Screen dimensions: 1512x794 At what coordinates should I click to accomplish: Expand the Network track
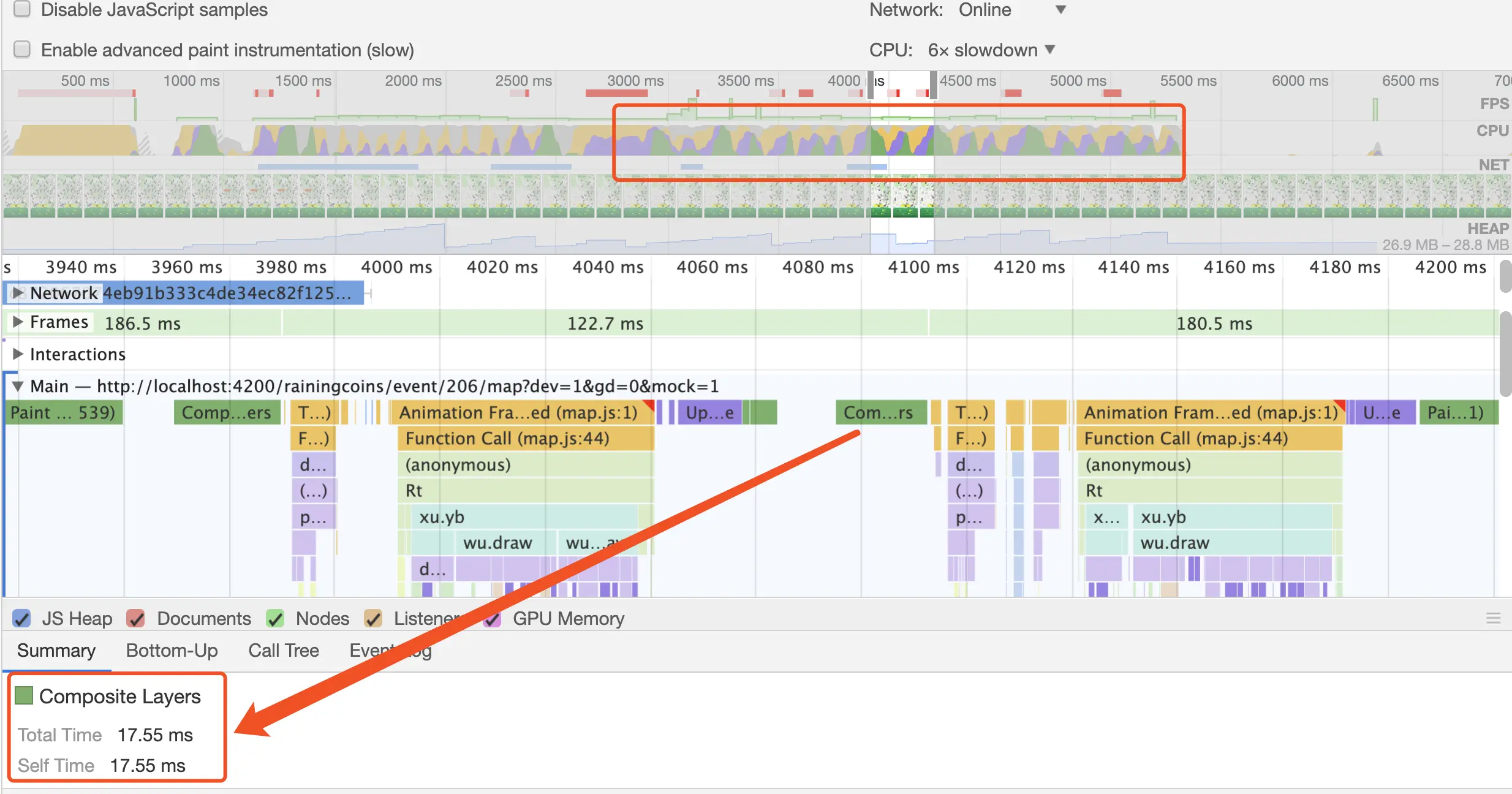(18, 293)
